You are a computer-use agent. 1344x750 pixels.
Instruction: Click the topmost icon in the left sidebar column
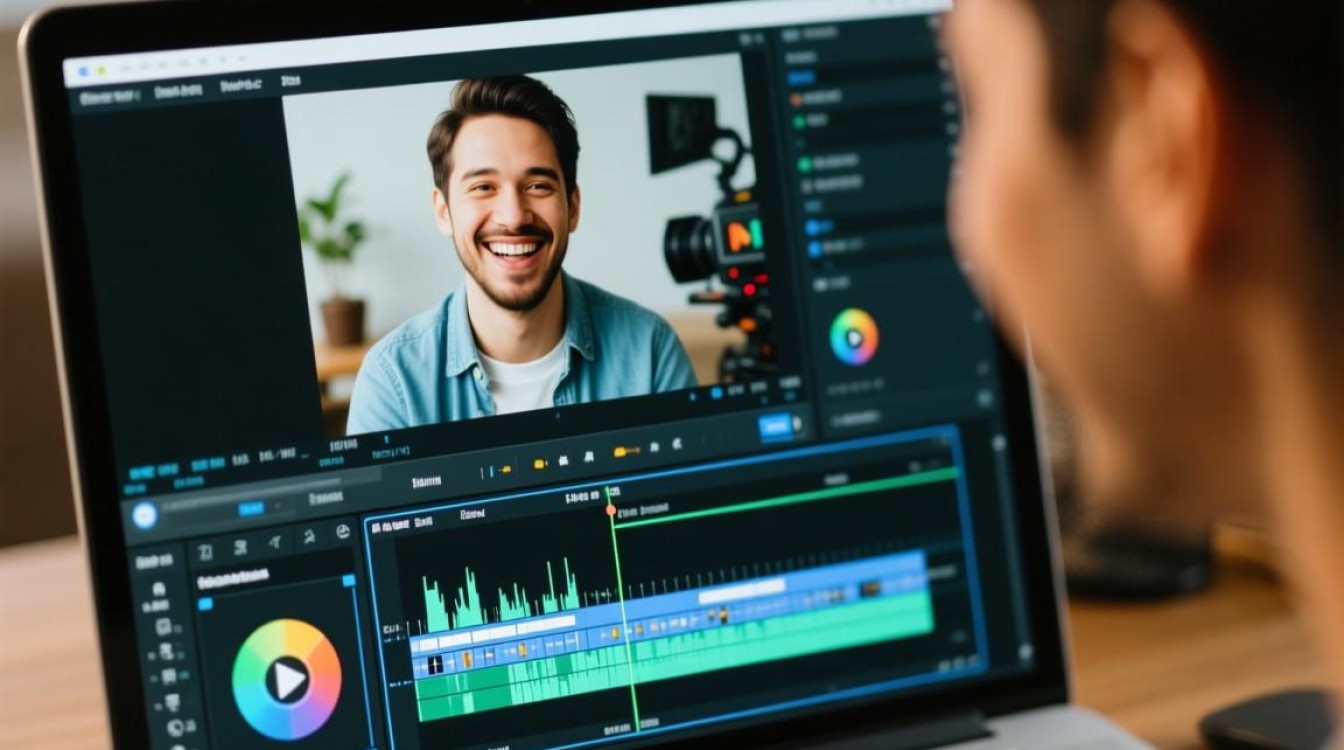pyautogui.click(x=161, y=587)
